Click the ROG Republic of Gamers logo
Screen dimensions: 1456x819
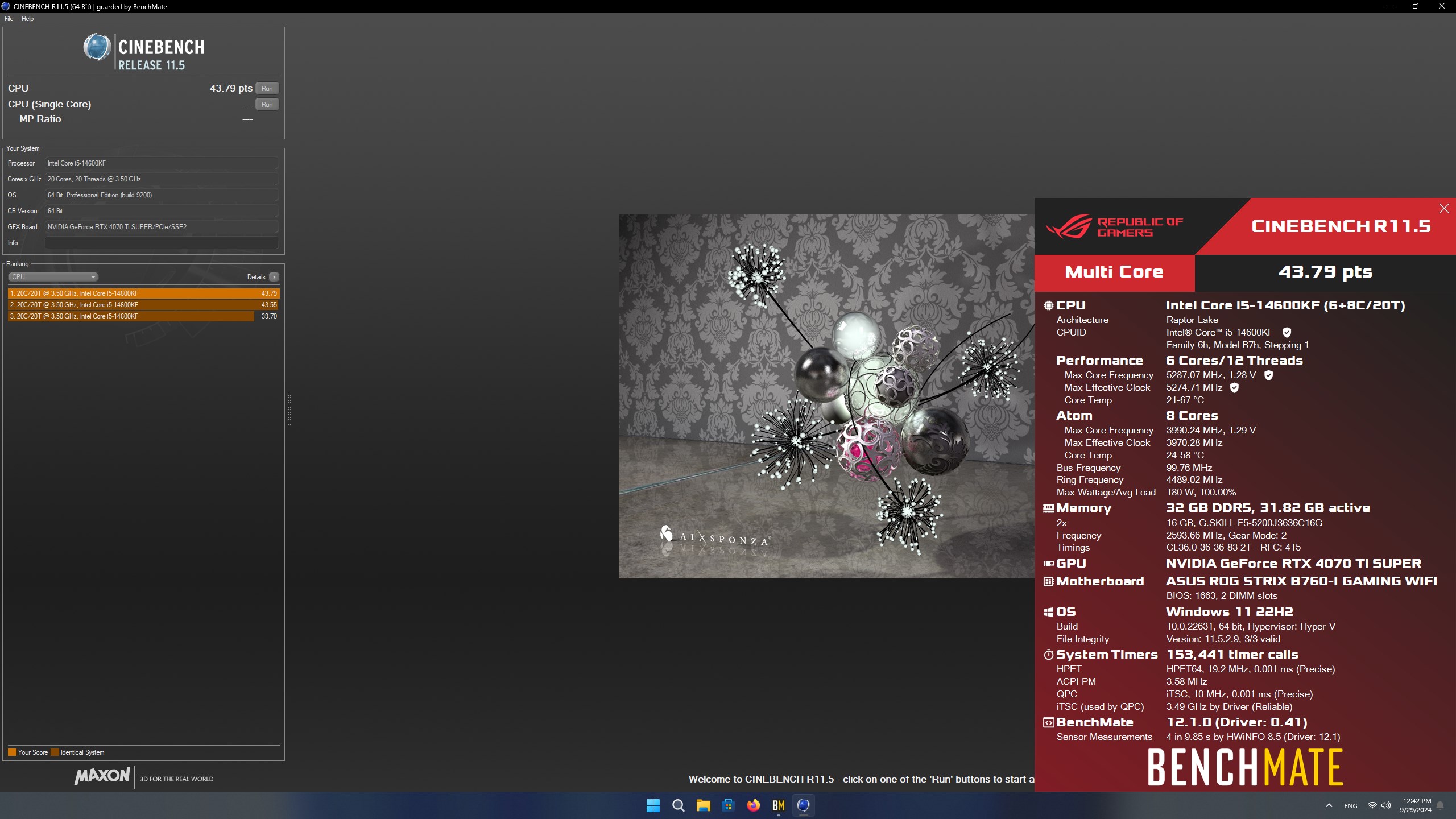(x=1114, y=226)
